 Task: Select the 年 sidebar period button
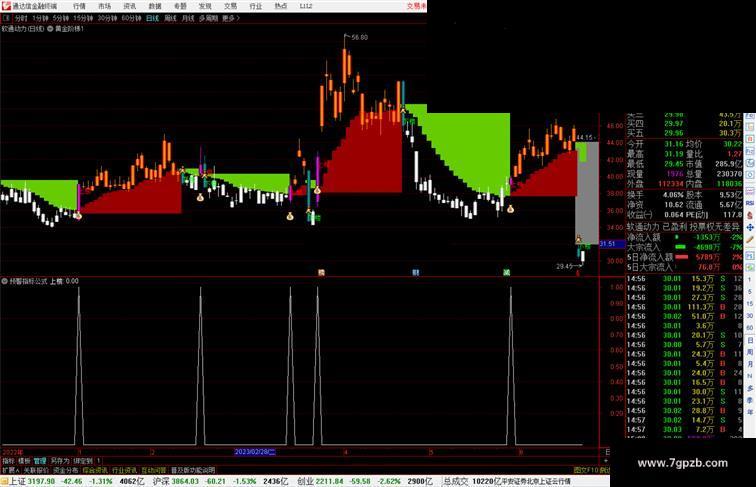pyautogui.click(x=750, y=412)
